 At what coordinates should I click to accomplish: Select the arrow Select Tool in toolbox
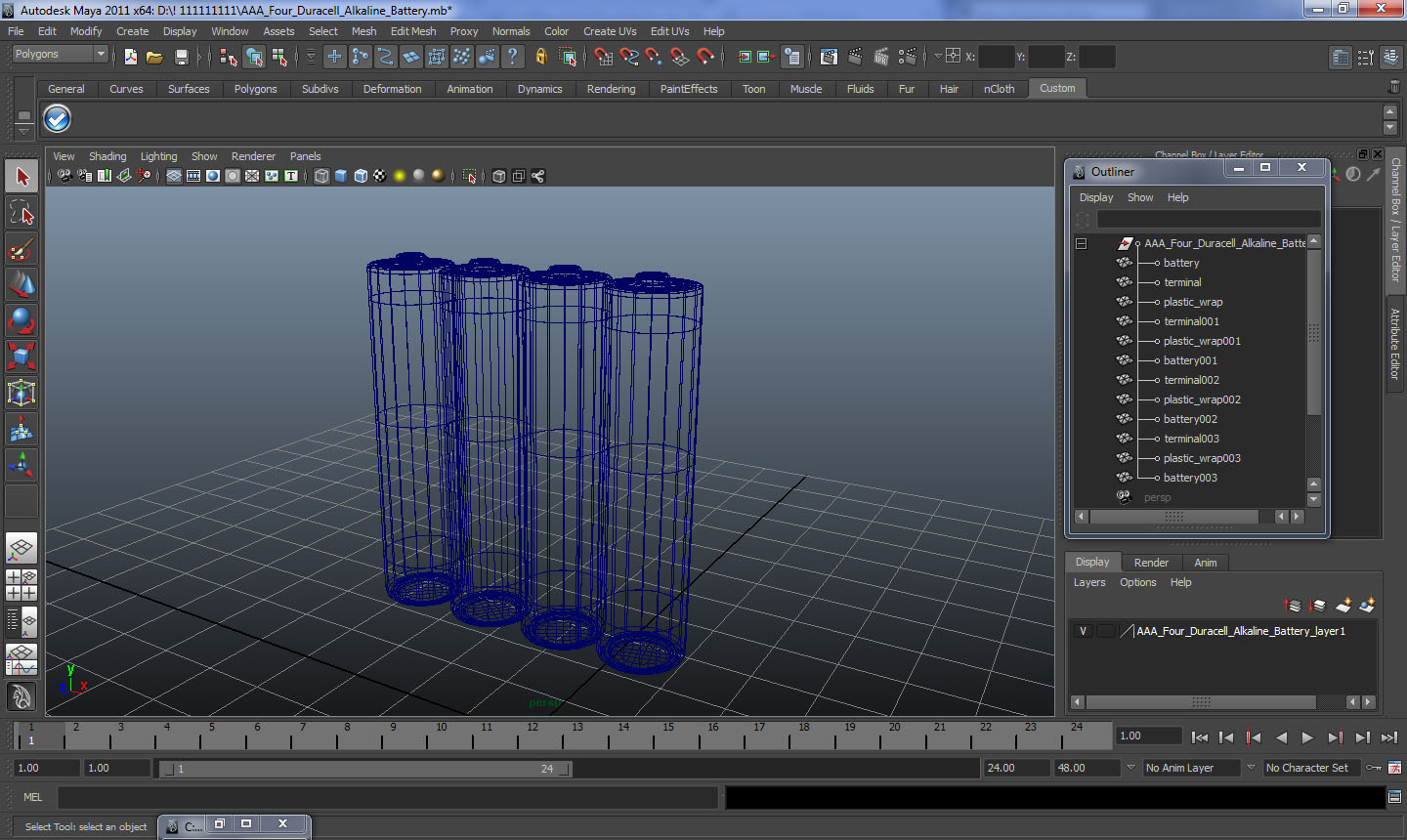pos(21,177)
